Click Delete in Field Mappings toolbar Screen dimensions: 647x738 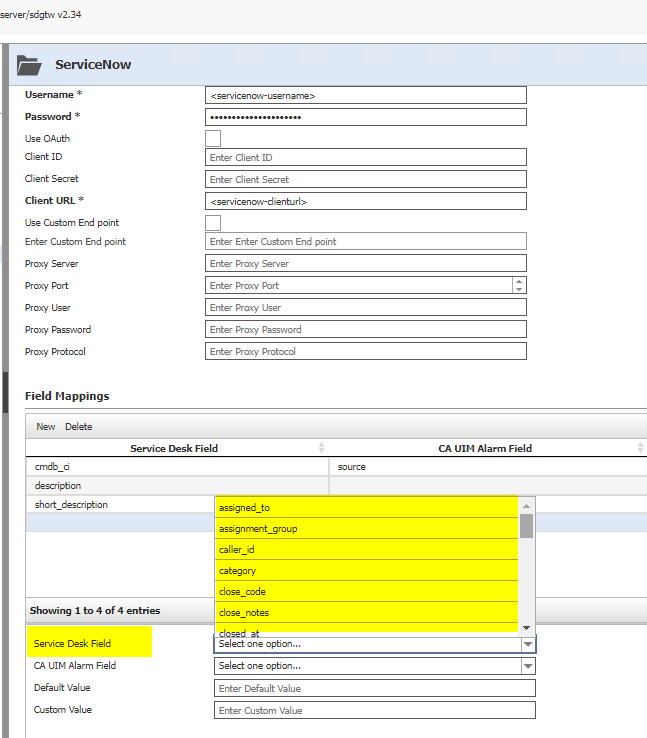click(78, 427)
